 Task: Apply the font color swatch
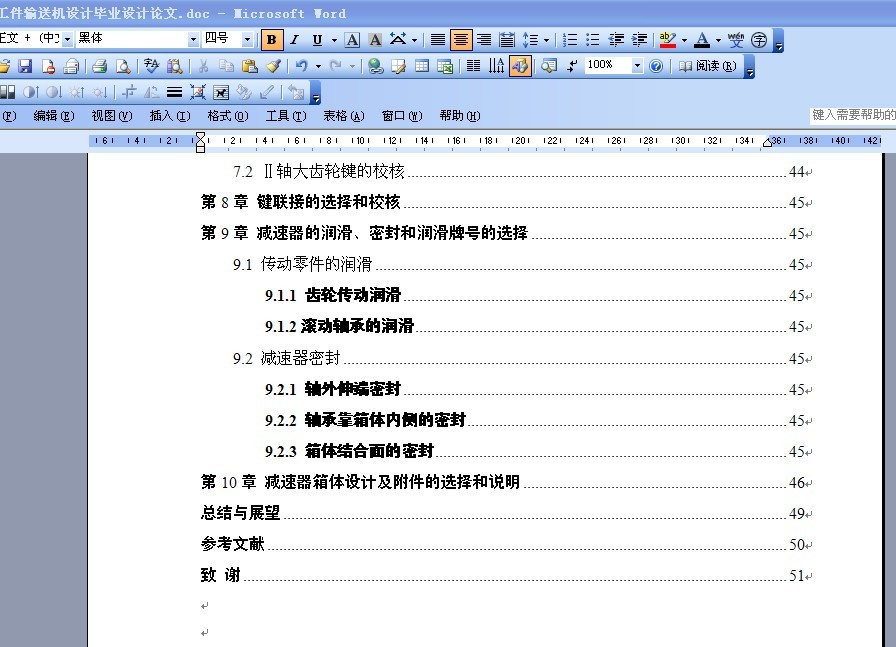[702, 39]
